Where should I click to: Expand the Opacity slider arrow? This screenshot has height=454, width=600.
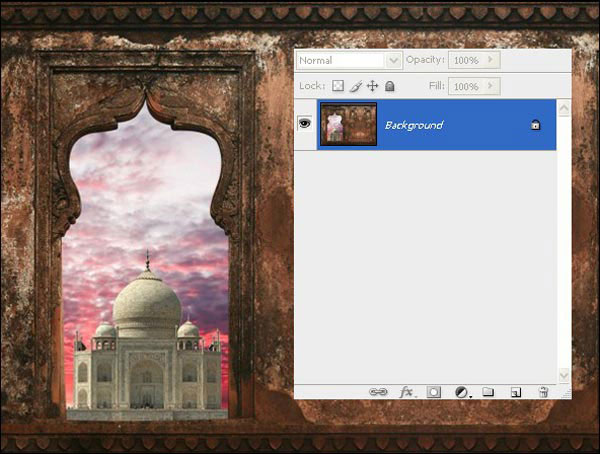491,60
